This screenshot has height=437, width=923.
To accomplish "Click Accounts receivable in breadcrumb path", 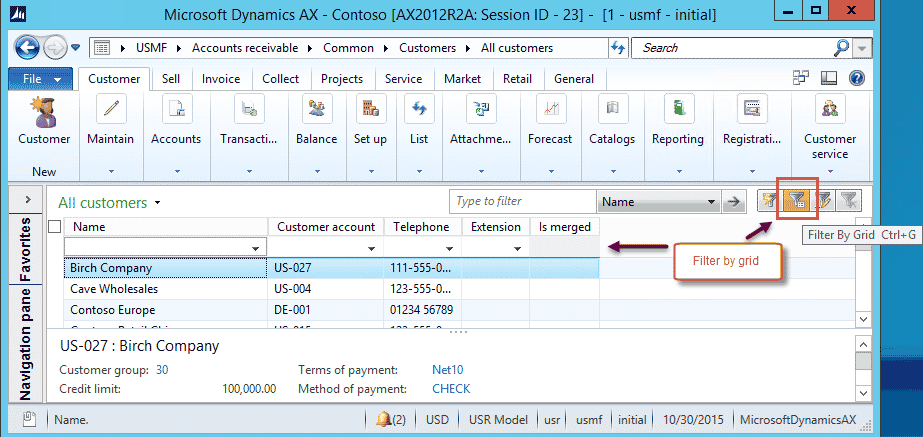I will coord(245,48).
